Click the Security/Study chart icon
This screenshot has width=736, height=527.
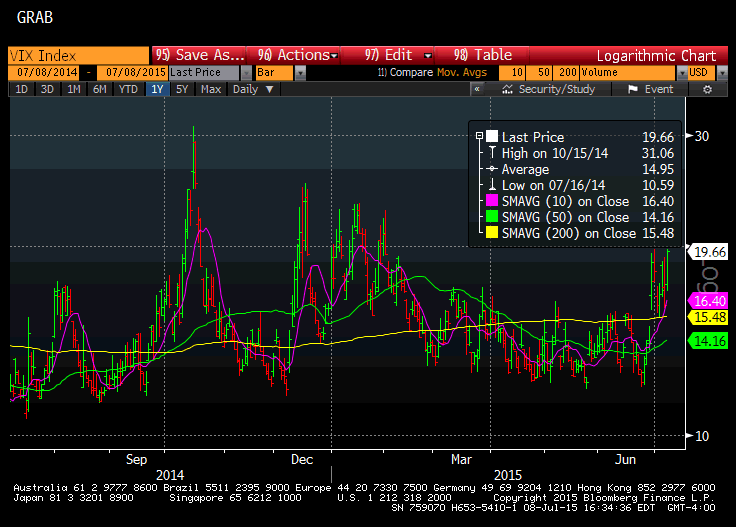coord(507,89)
